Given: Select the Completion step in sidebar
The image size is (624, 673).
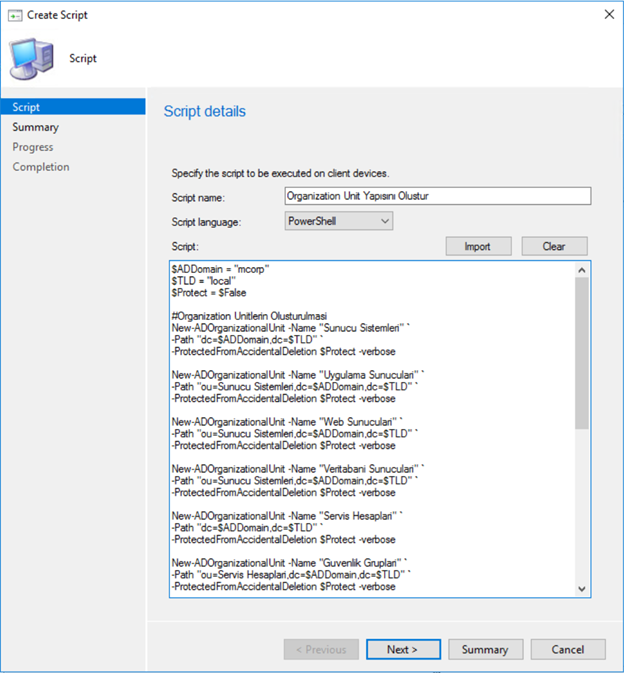Looking at the screenshot, I should tap(41, 167).
